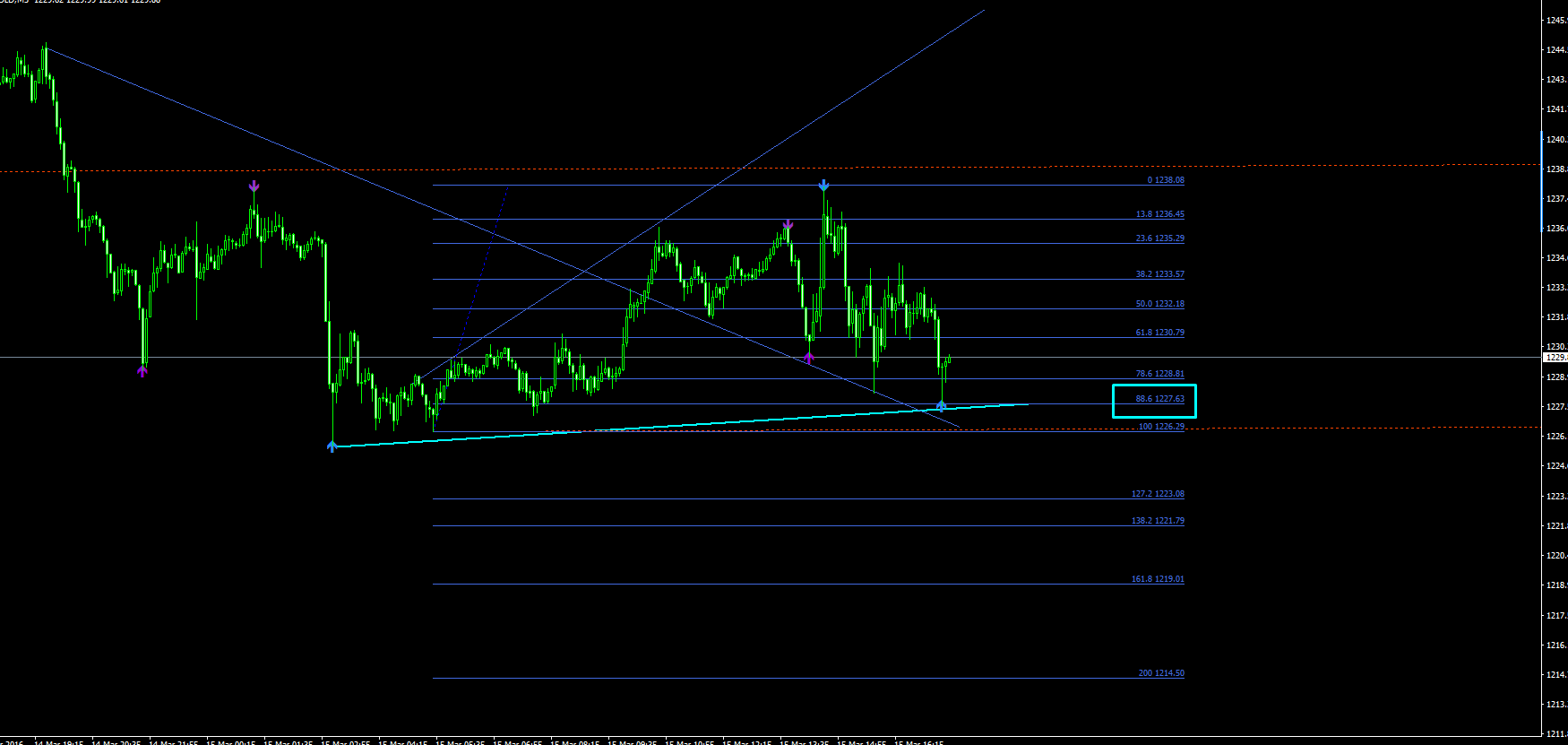Select the Fibonacci label '161.8 1219.01'
This screenshot has width=1568, height=745.
pyautogui.click(x=1158, y=579)
